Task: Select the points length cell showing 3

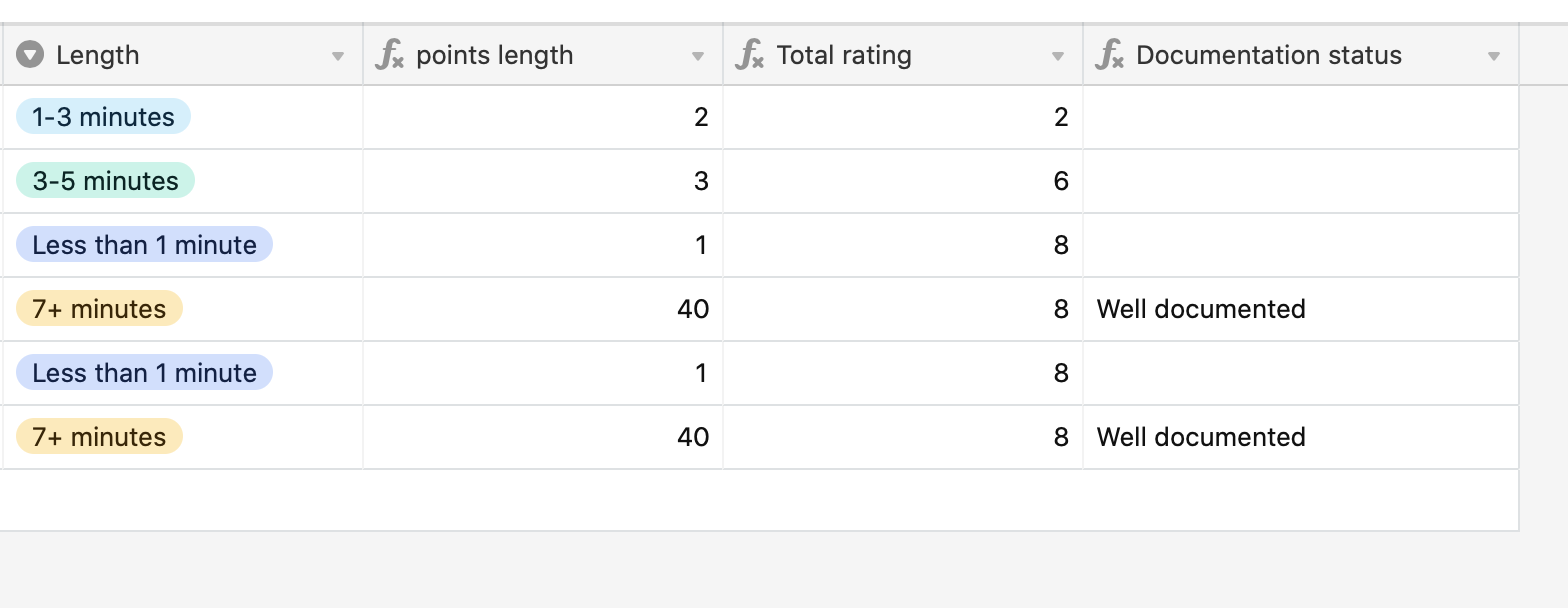Action: click(x=543, y=181)
